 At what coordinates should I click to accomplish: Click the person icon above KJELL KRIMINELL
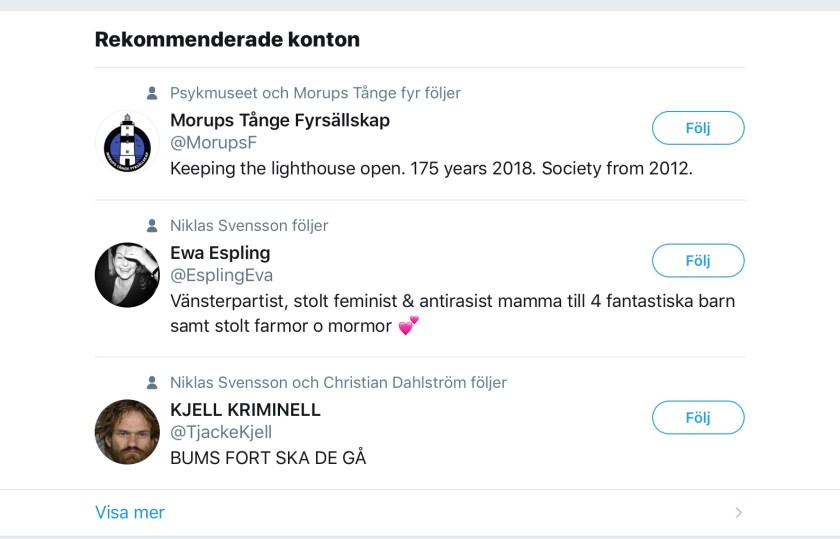point(152,382)
